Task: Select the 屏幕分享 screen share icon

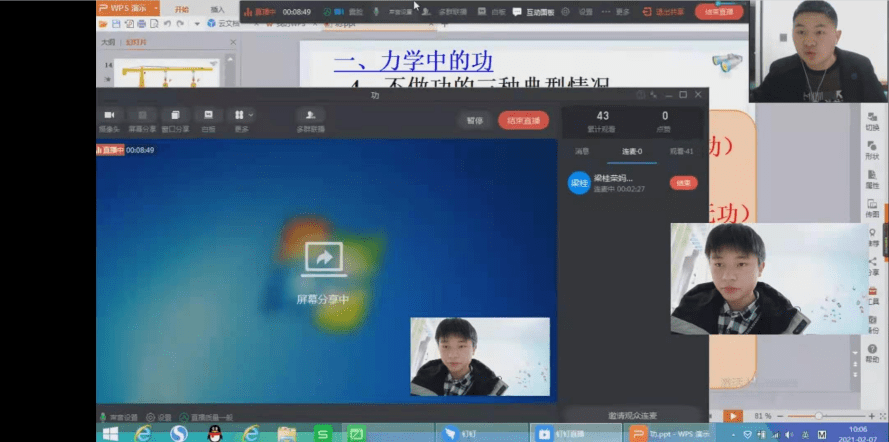Action: (x=142, y=115)
